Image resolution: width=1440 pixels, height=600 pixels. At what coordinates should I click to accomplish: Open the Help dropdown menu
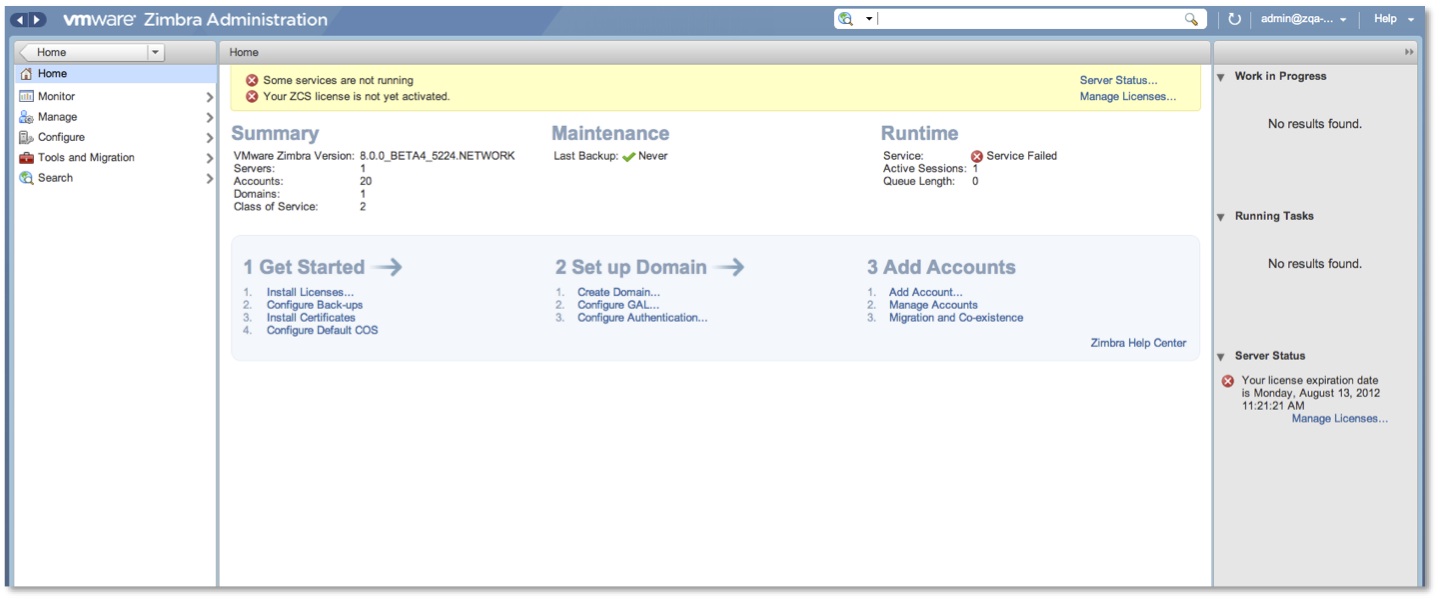1394,19
